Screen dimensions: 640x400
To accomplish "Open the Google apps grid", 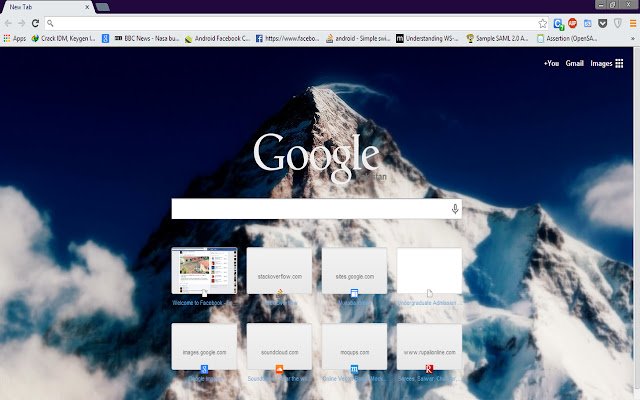I will tap(619, 63).
